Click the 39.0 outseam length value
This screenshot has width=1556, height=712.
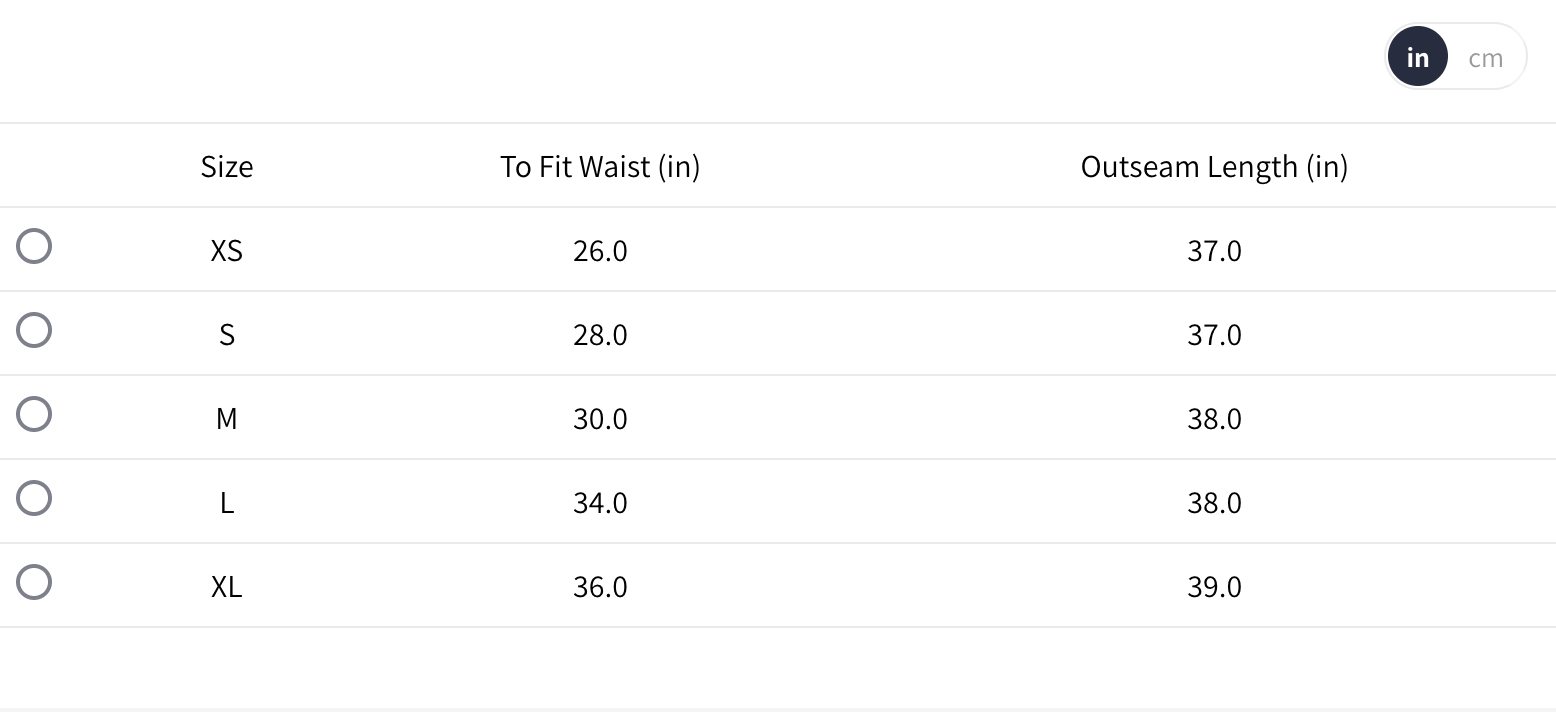(1214, 586)
